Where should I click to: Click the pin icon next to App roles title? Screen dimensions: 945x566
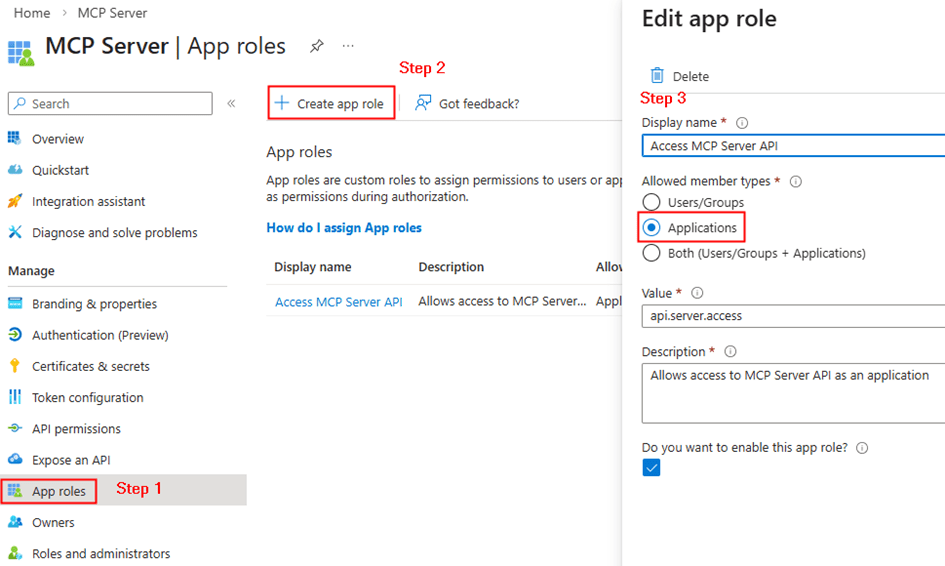point(317,46)
